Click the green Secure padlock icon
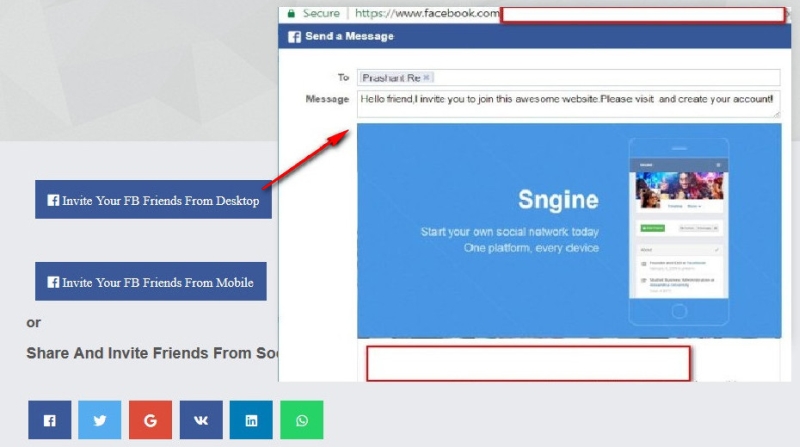800x447 pixels. coord(291,14)
